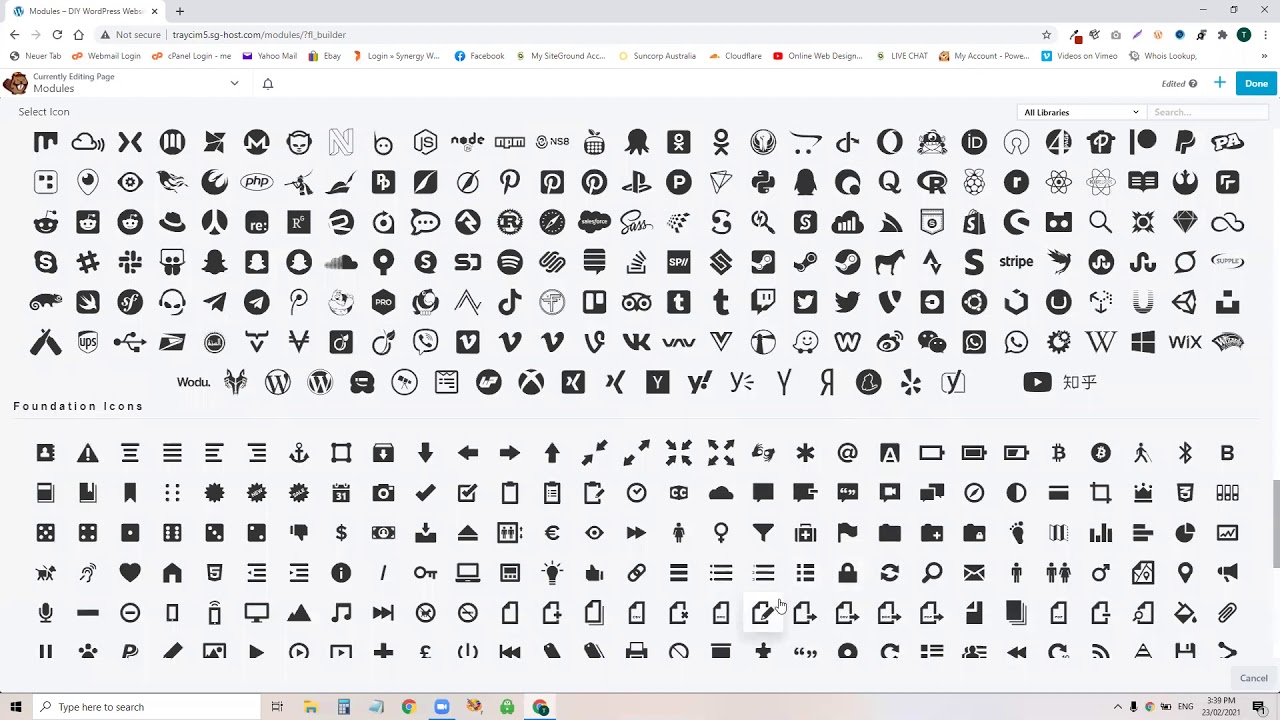Image resolution: width=1280 pixels, height=720 pixels.
Task: Select the Spotify icon
Action: pos(510,262)
